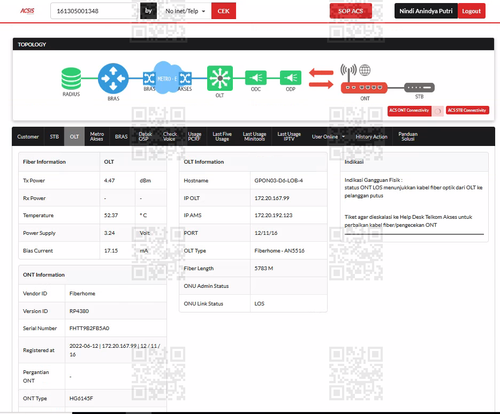
Task: Click the Nindi Anindya Putri user button
Action: click(x=426, y=11)
